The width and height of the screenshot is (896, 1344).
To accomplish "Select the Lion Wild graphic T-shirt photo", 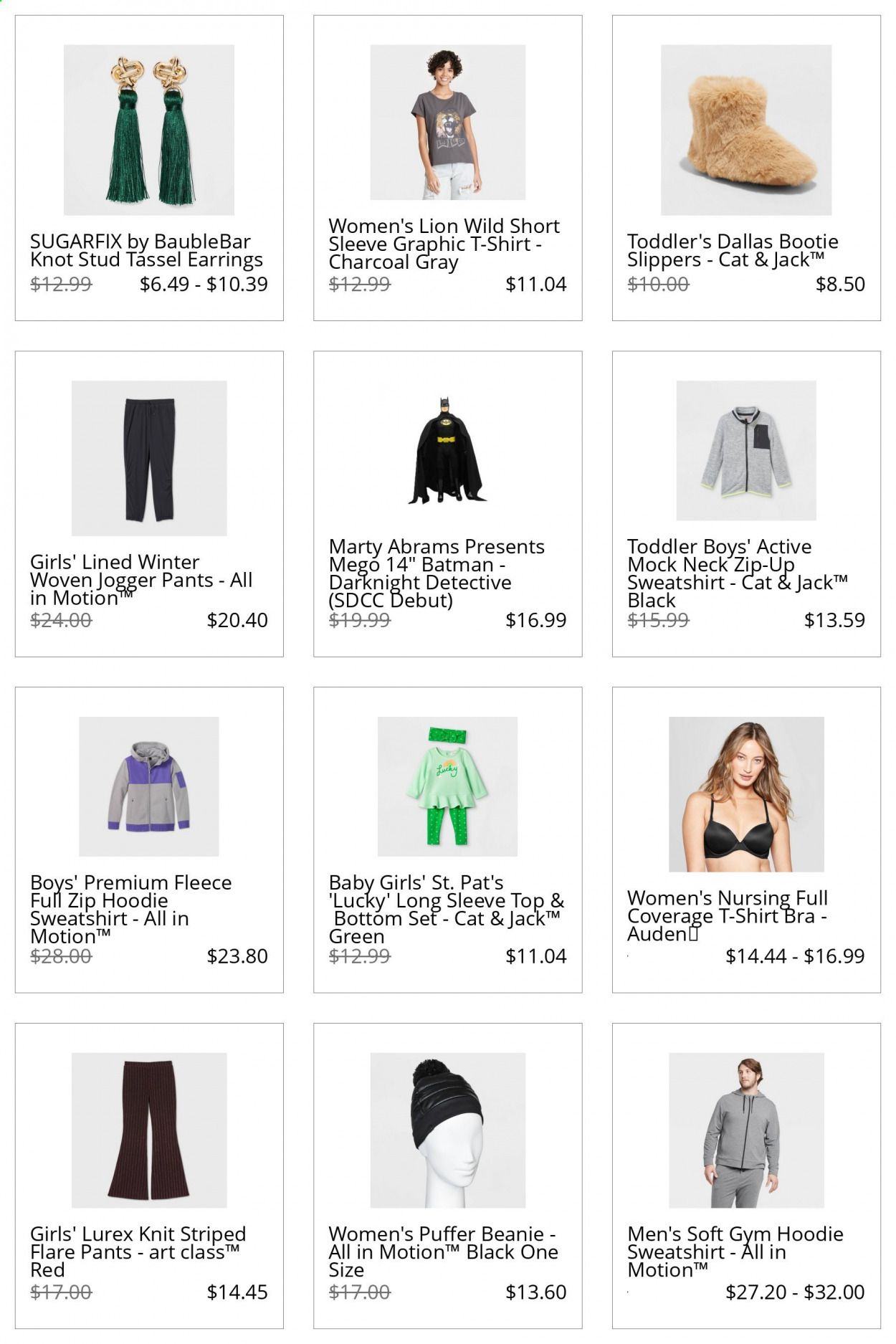I will point(447,122).
